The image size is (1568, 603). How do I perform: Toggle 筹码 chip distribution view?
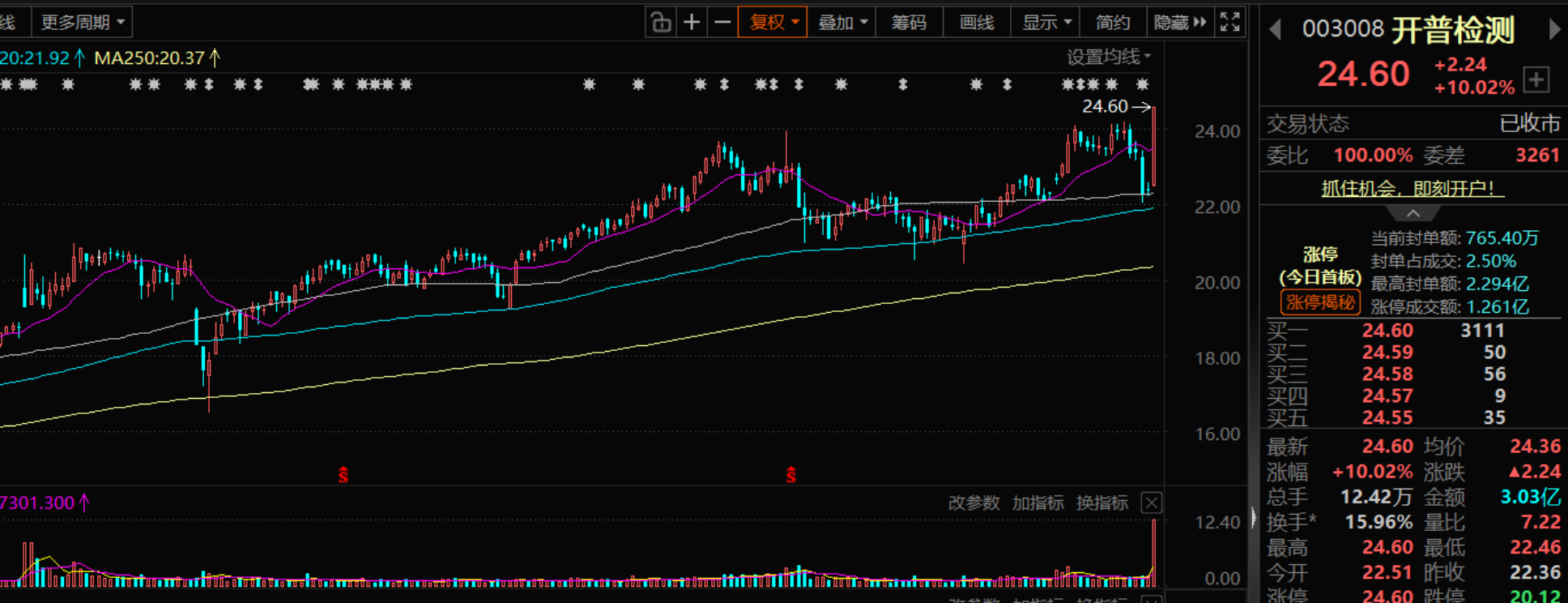point(908,22)
